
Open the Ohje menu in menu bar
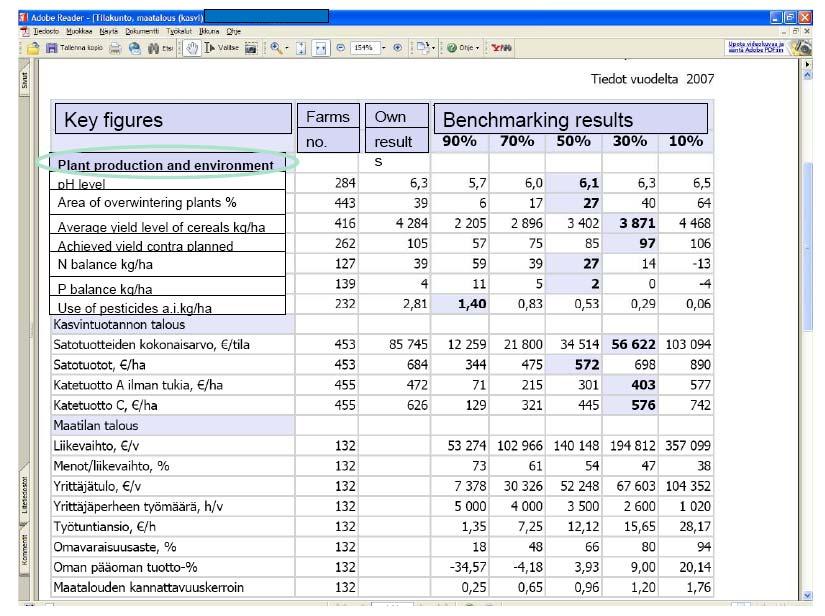[x=234, y=32]
